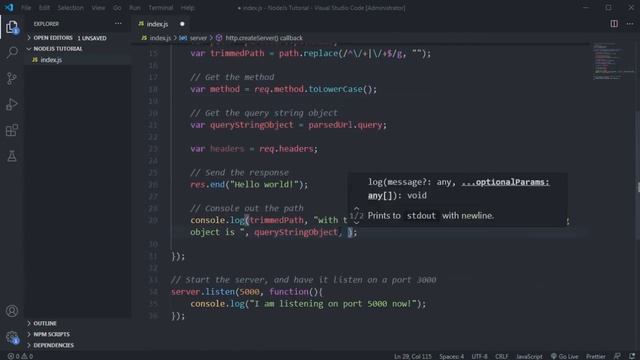640x360 pixels.
Task: Open the Accounts icon in activity bar
Action: click(x=12, y=311)
